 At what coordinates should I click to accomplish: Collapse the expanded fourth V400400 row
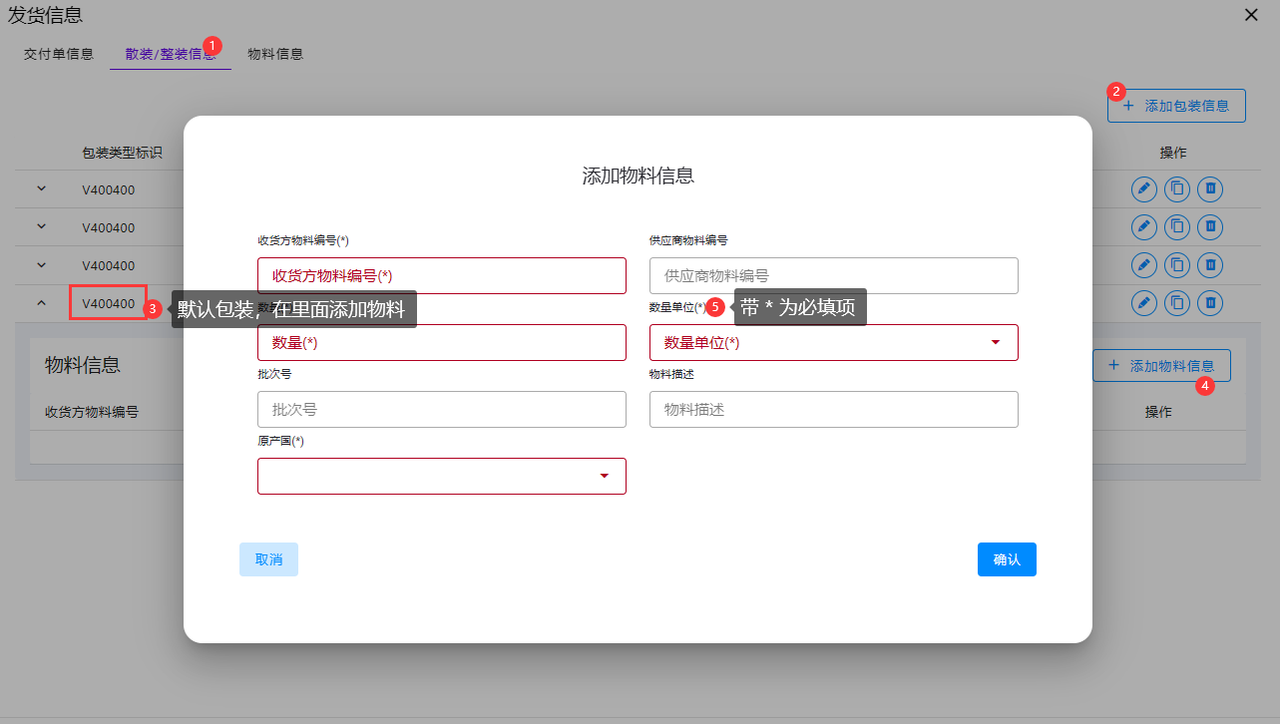(x=41, y=302)
